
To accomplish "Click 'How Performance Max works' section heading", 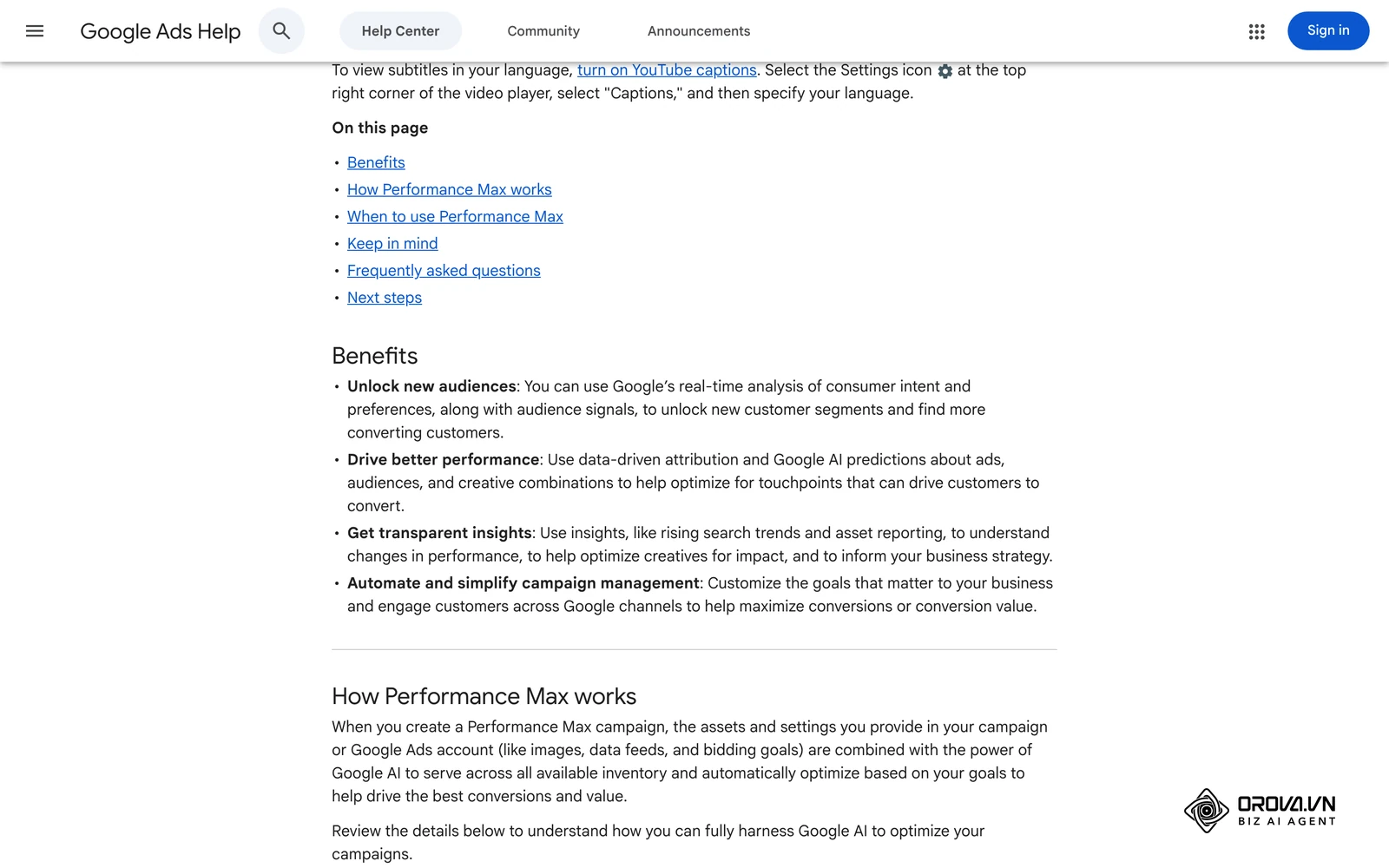I will (484, 696).
